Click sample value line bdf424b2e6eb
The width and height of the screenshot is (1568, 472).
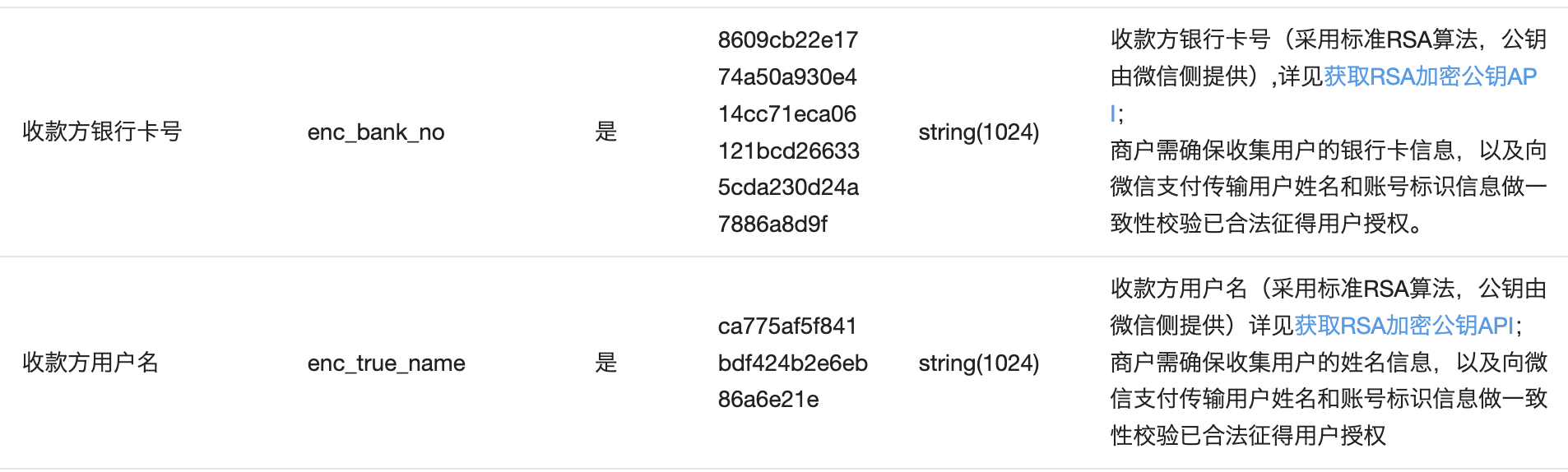(792, 363)
